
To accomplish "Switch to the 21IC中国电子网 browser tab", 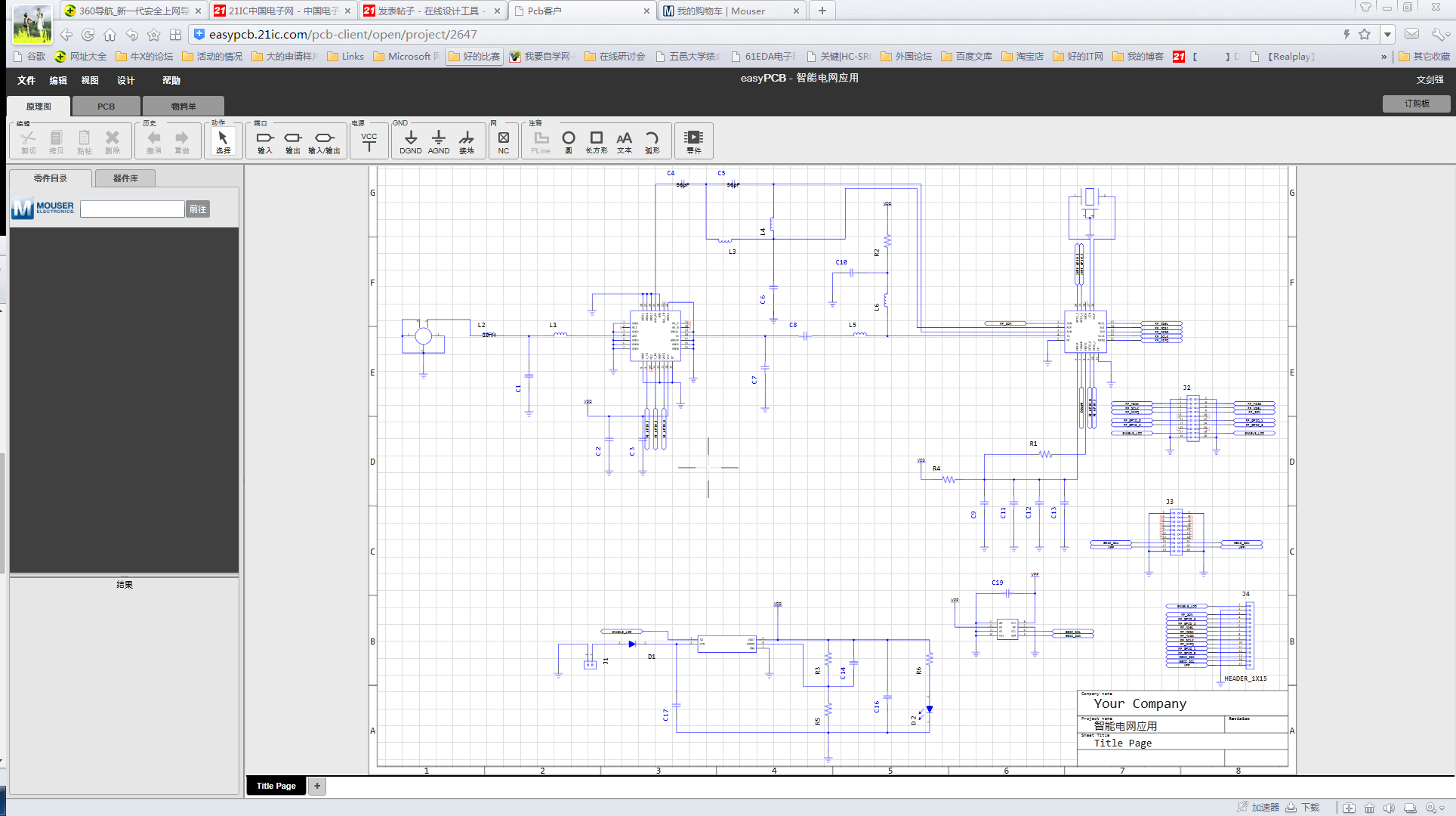I will coord(283,11).
